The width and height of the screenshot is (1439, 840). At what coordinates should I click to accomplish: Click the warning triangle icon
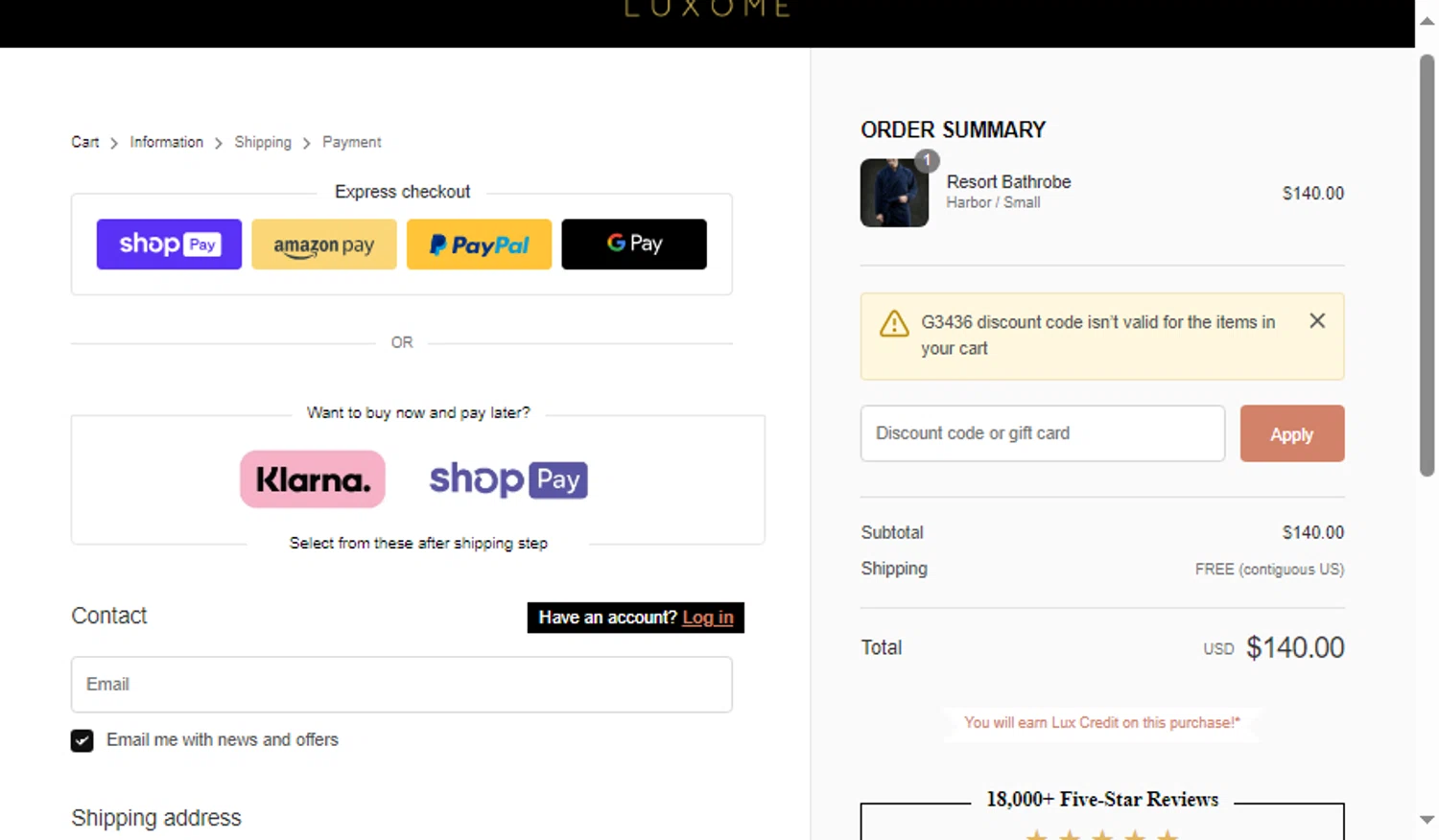point(894,323)
